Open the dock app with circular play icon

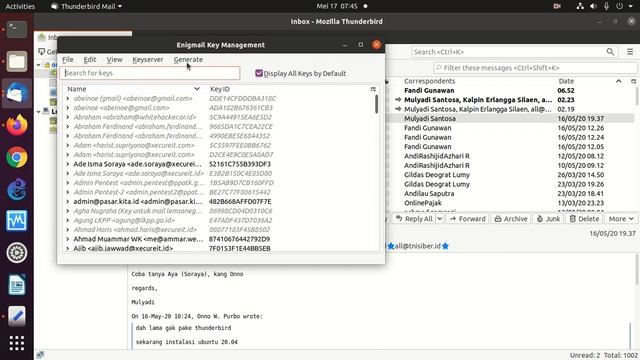17,253
